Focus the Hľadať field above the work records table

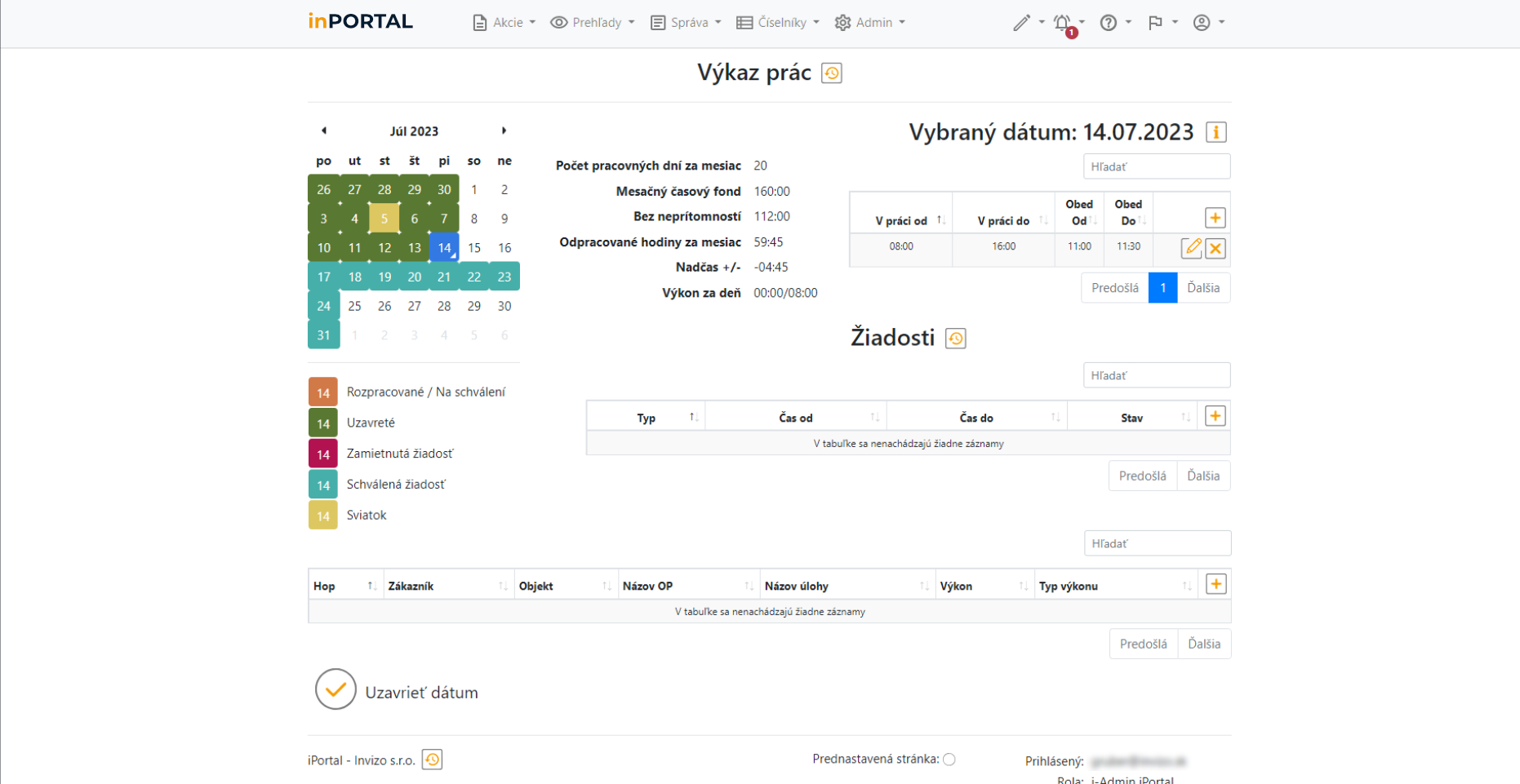[x=1158, y=543]
